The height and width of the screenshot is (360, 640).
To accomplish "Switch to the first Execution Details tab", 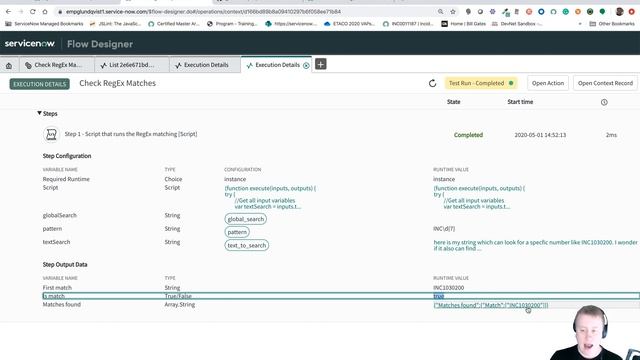I will click(x=205, y=65).
